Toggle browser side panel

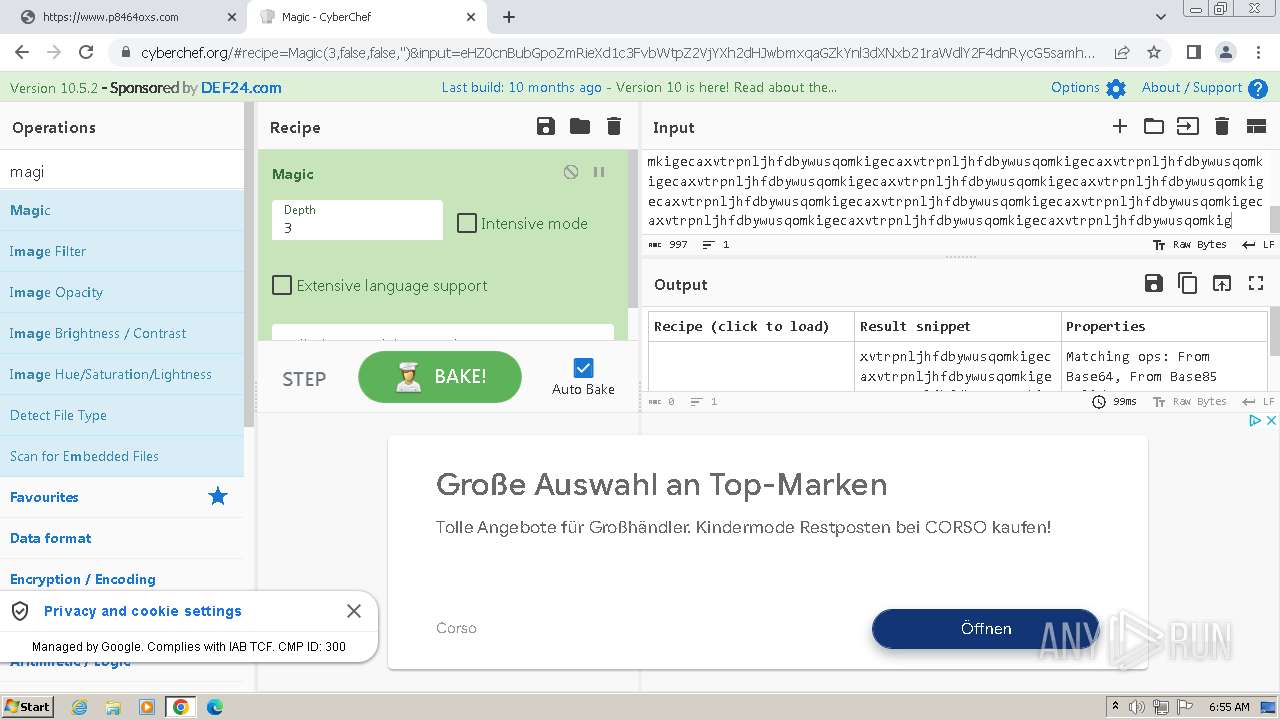click(1193, 52)
